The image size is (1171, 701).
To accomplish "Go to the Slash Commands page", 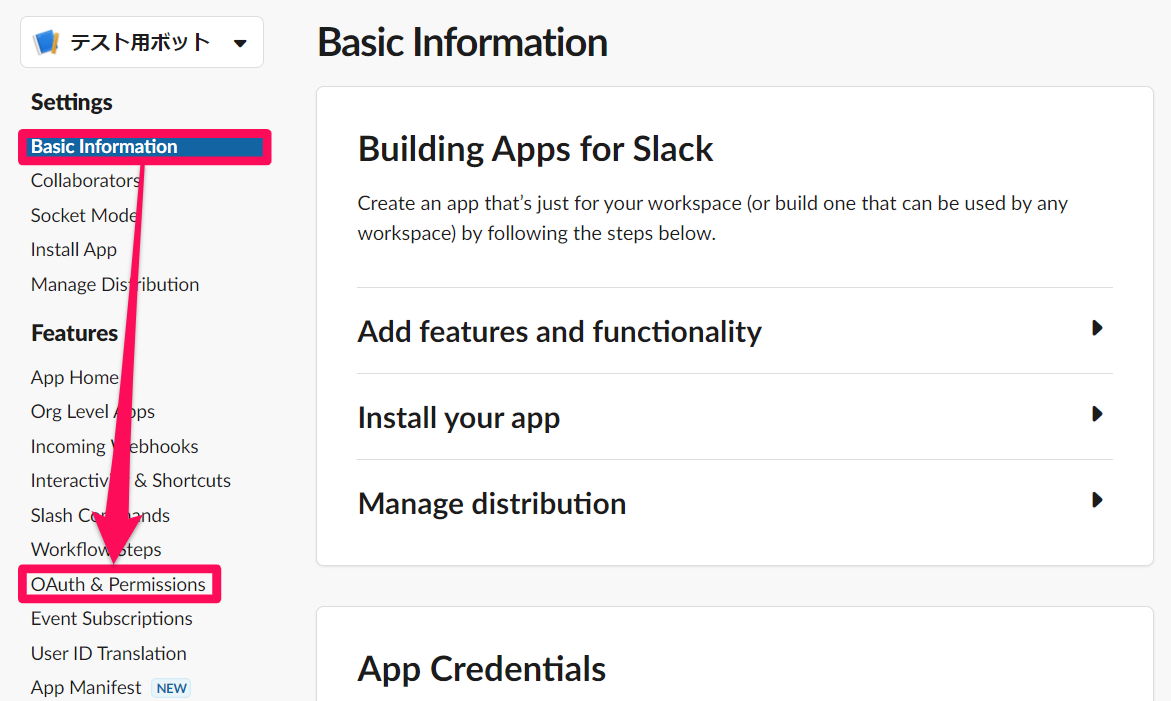I will [100, 515].
